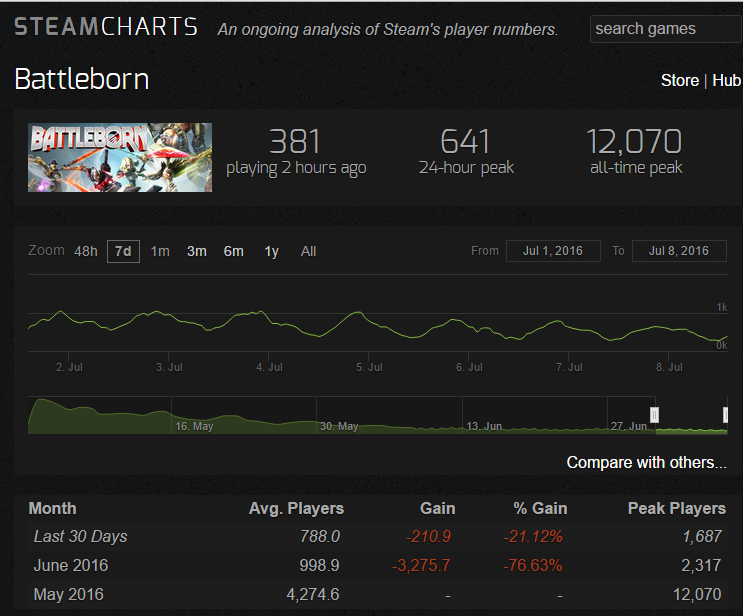Click the Peak Players column header

click(x=677, y=508)
